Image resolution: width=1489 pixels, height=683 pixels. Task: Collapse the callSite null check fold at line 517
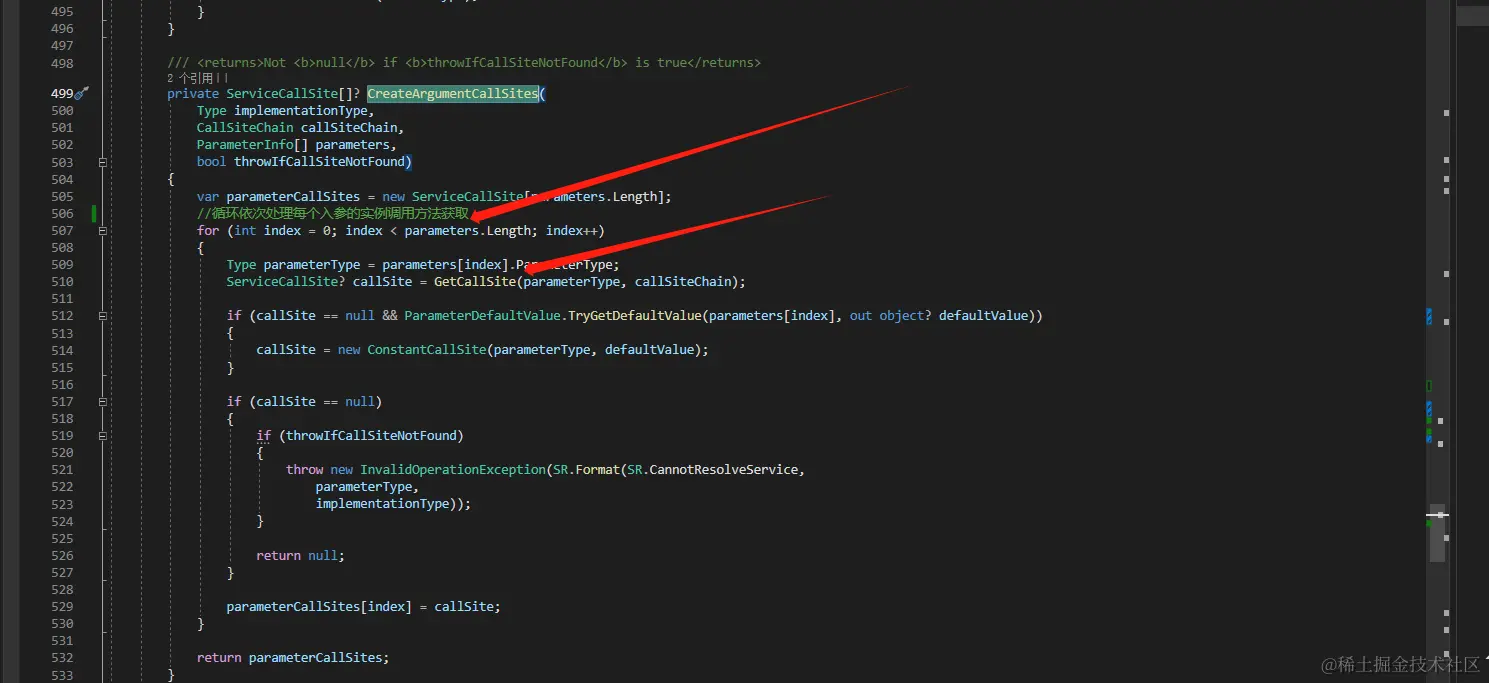[102, 402]
